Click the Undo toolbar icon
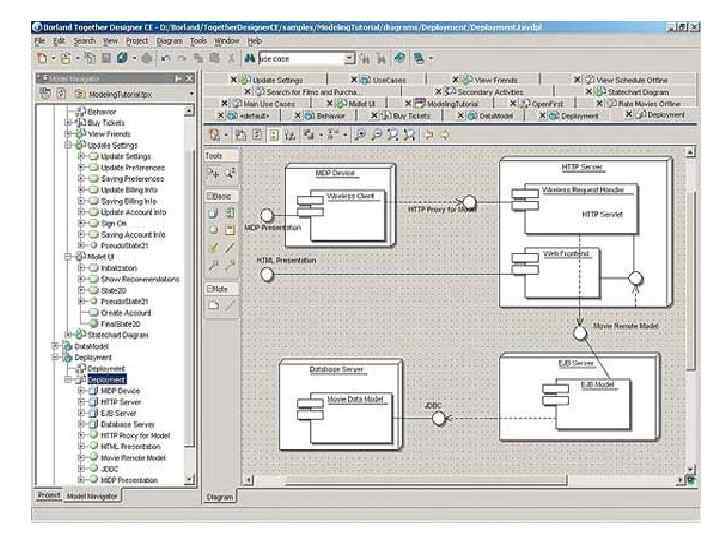The image size is (720, 540). coord(165,58)
